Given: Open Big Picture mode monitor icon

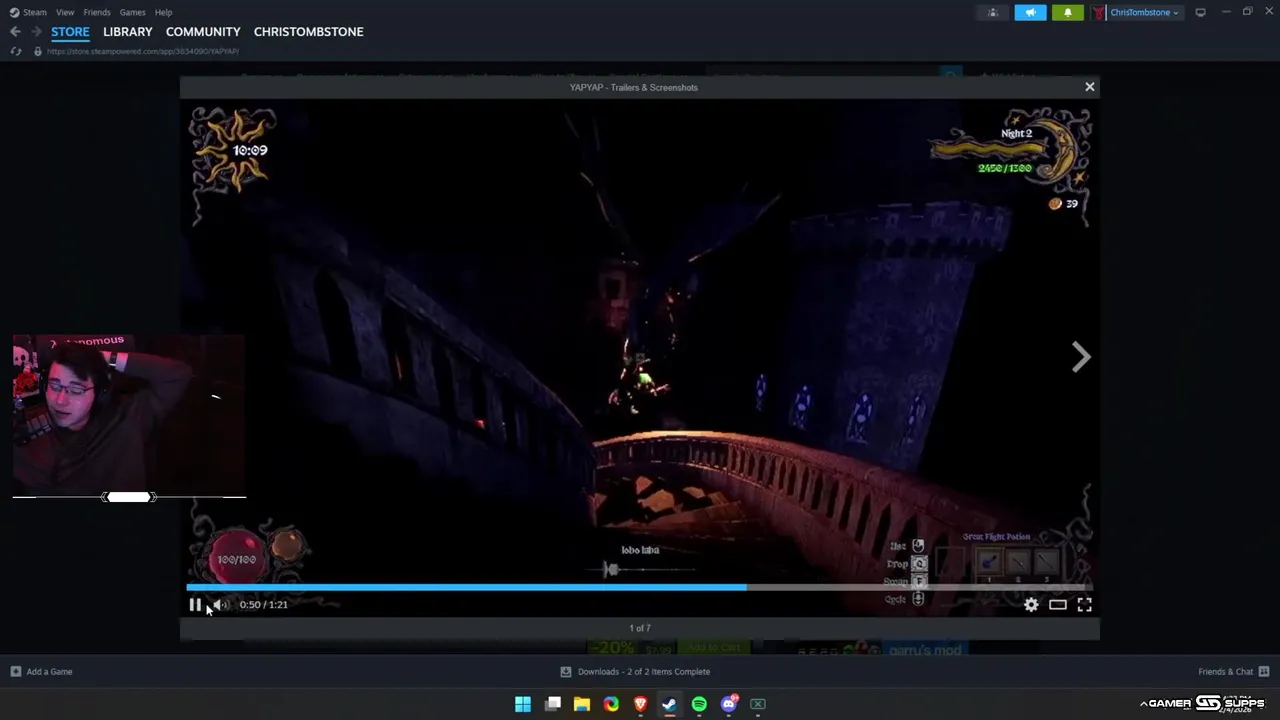Looking at the screenshot, I should (1201, 12).
